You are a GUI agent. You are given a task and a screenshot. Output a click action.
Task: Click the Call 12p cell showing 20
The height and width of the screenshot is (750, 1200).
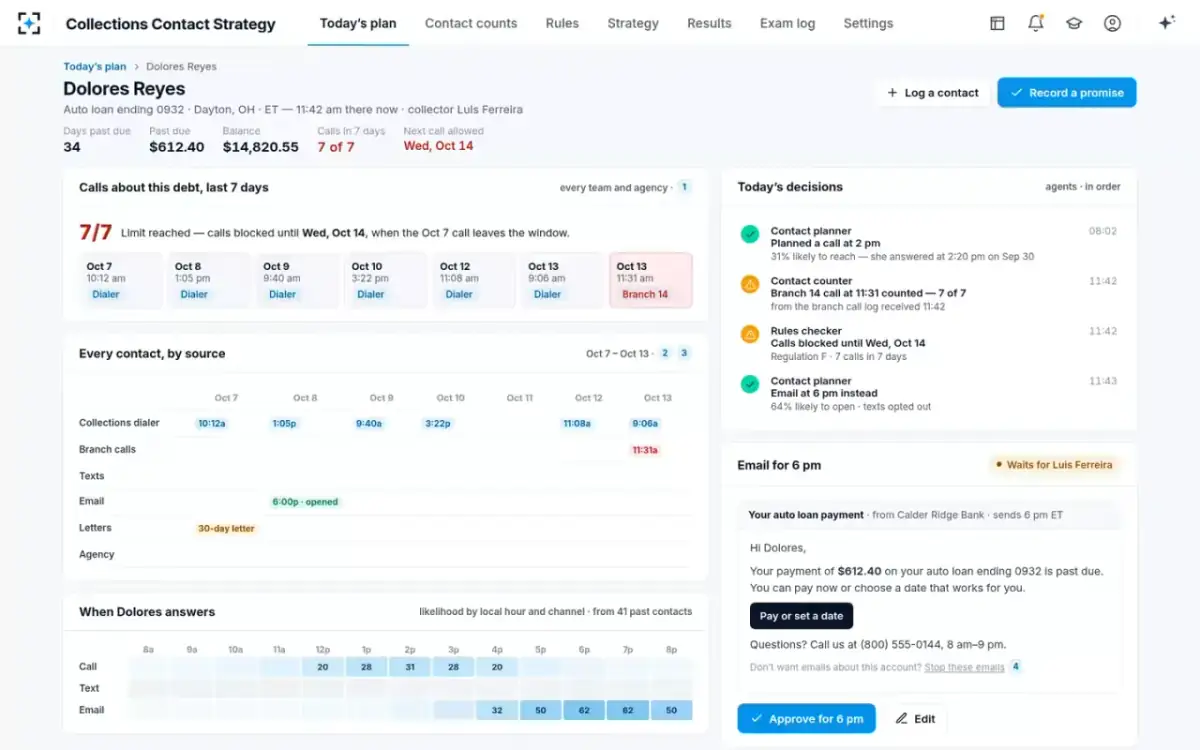[323, 667]
